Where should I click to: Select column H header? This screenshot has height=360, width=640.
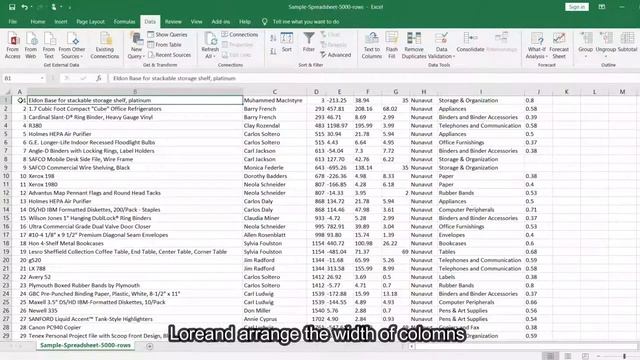[x=423, y=92]
